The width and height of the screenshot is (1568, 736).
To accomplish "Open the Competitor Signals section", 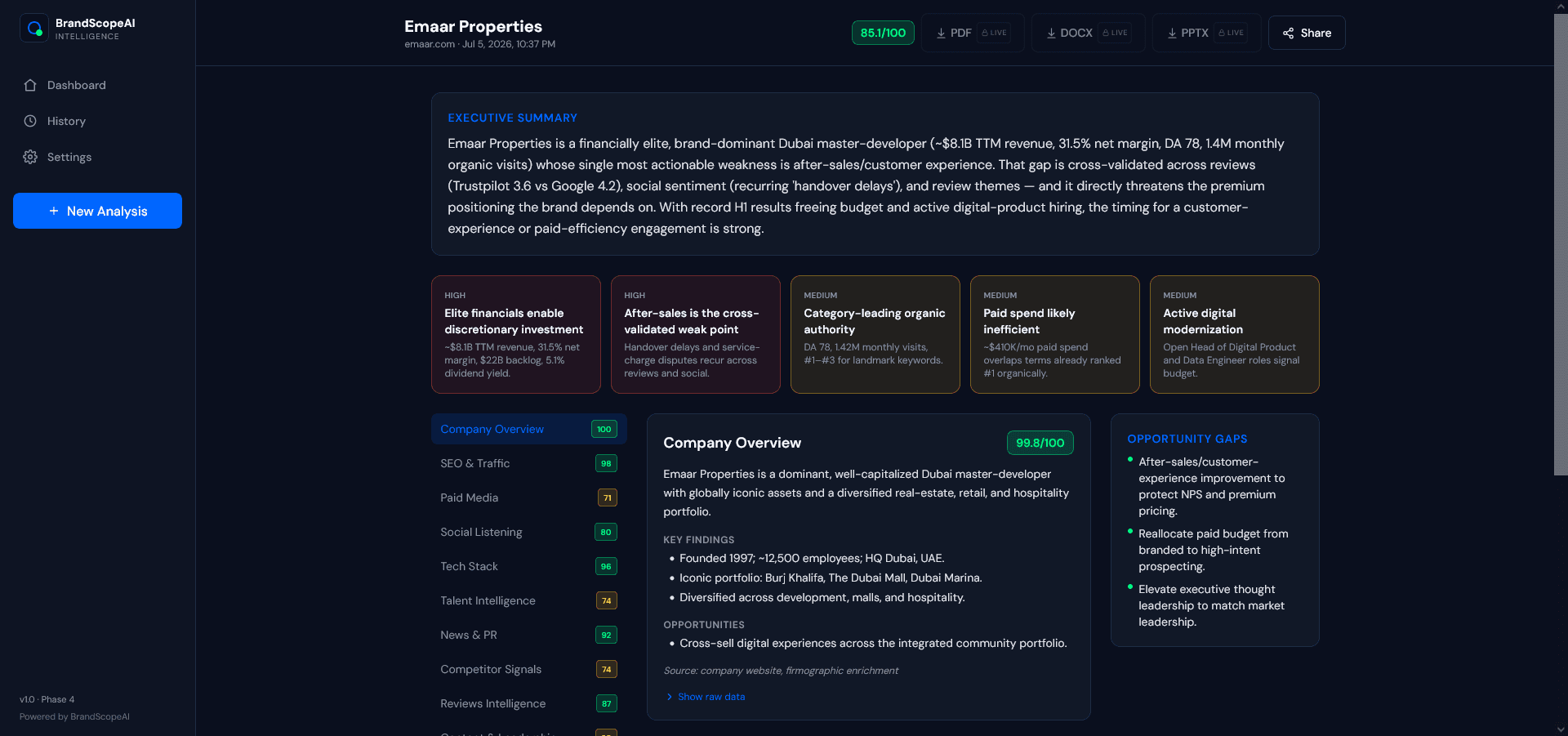I will point(528,669).
